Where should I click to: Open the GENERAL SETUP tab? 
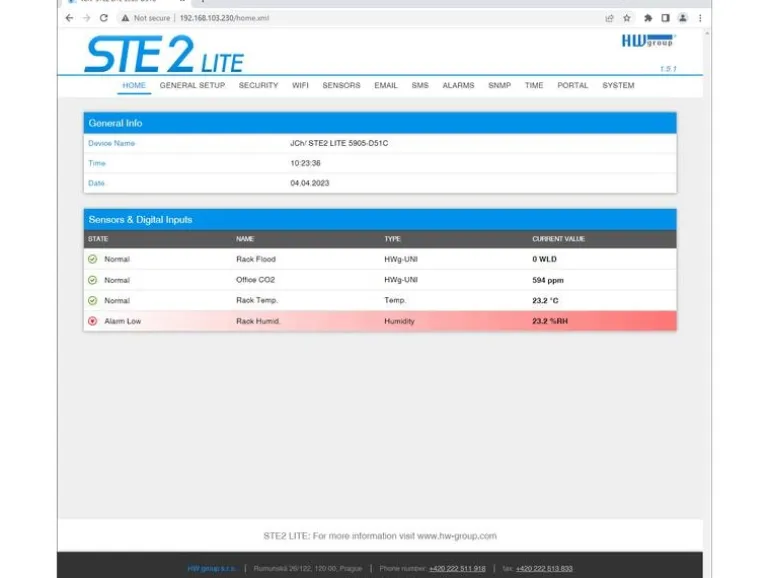tap(192, 85)
